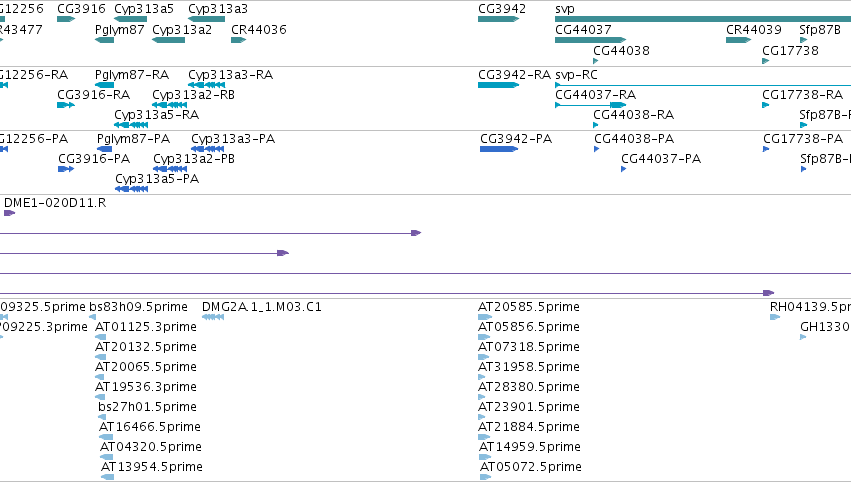Select the AT13954.5prime EST

click(x=107, y=477)
